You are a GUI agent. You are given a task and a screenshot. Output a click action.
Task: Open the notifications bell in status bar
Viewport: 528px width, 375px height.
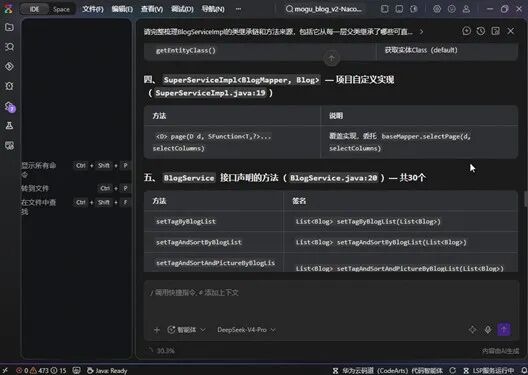[x=524, y=370]
